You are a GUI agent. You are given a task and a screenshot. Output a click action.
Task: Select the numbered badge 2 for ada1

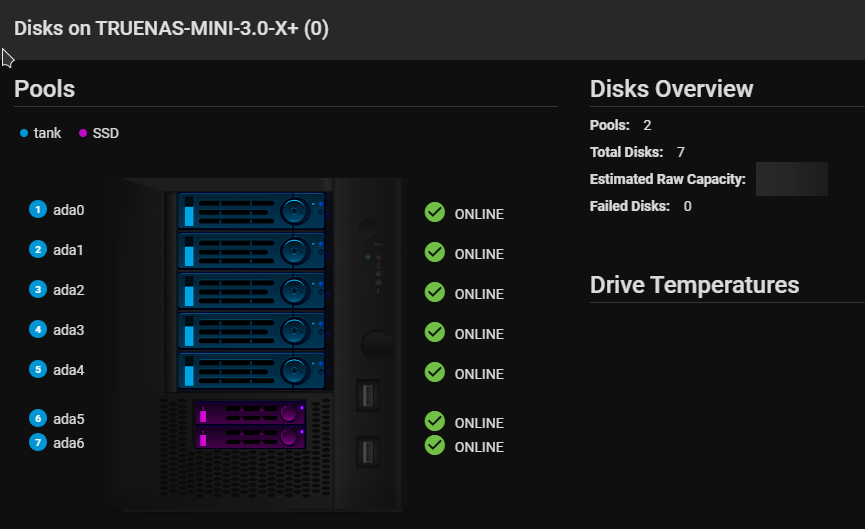pyautogui.click(x=38, y=249)
